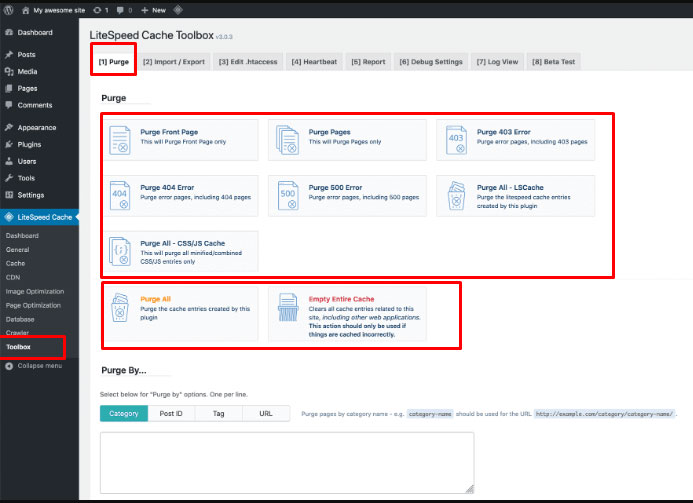The width and height of the screenshot is (693, 503).
Task: Click the Empty Entire Cache shredder icon
Action: [288, 307]
